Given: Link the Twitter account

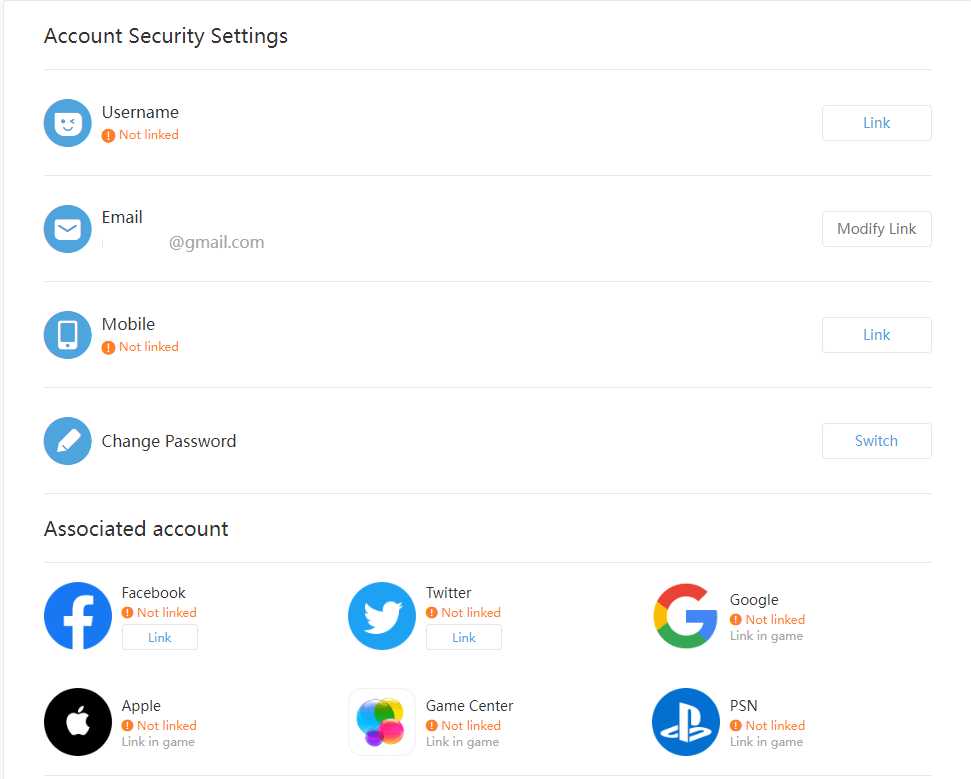Looking at the screenshot, I should coord(464,637).
